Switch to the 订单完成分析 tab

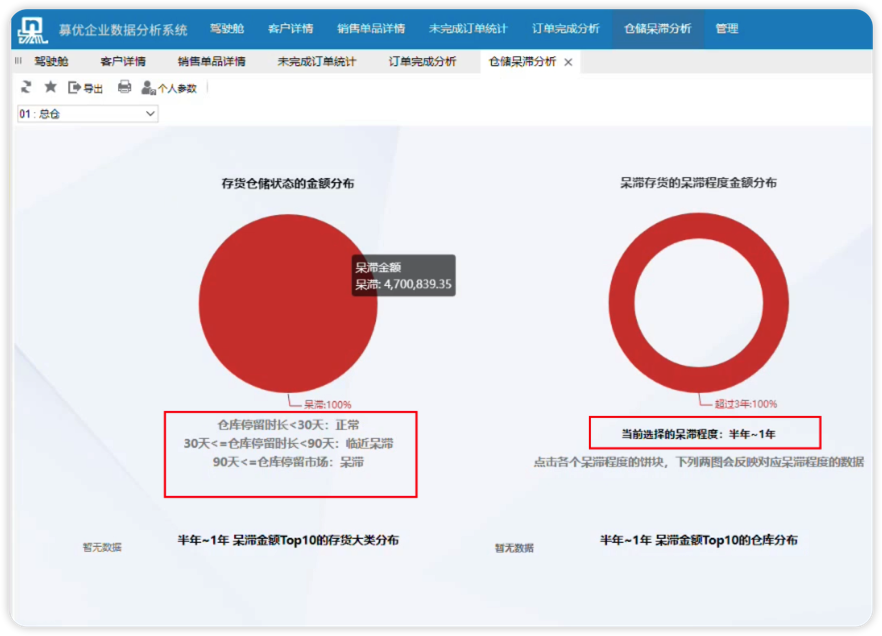tap(423, 62)
